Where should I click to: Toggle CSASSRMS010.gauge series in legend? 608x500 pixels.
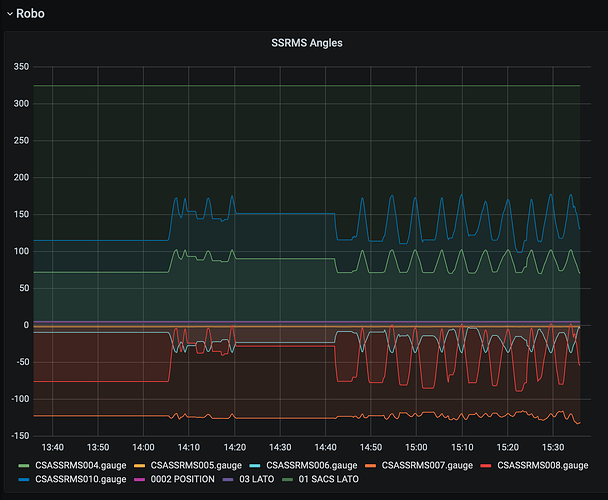click(x=81, y=479)
